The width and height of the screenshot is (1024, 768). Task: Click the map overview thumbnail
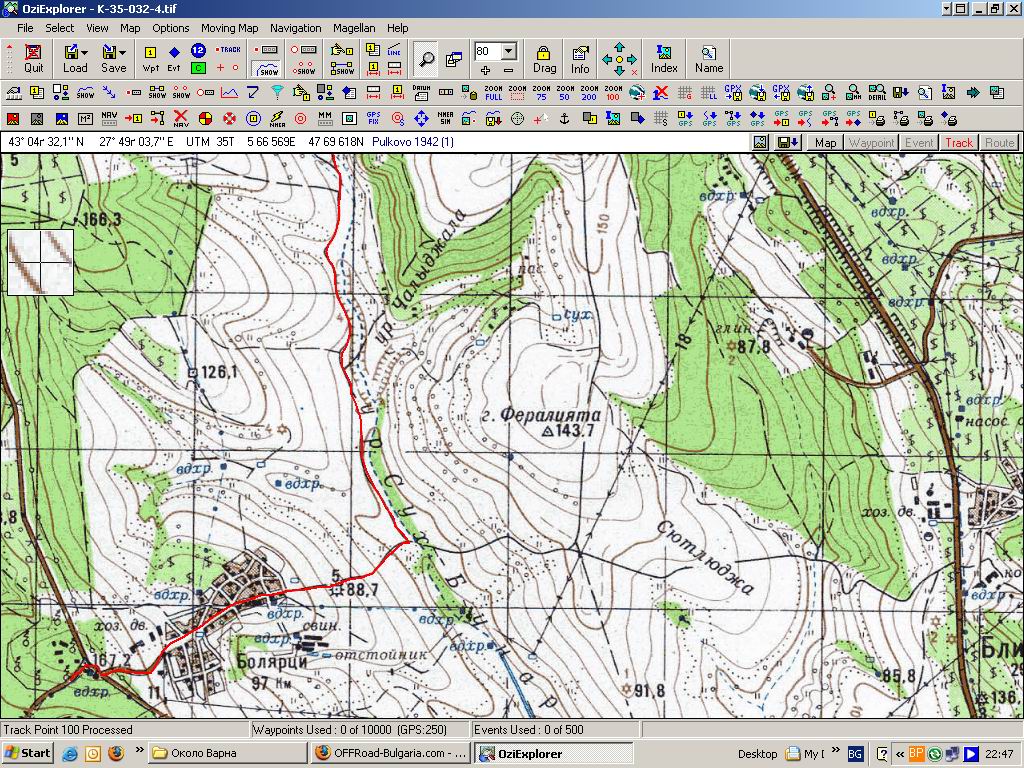[41, 262]
